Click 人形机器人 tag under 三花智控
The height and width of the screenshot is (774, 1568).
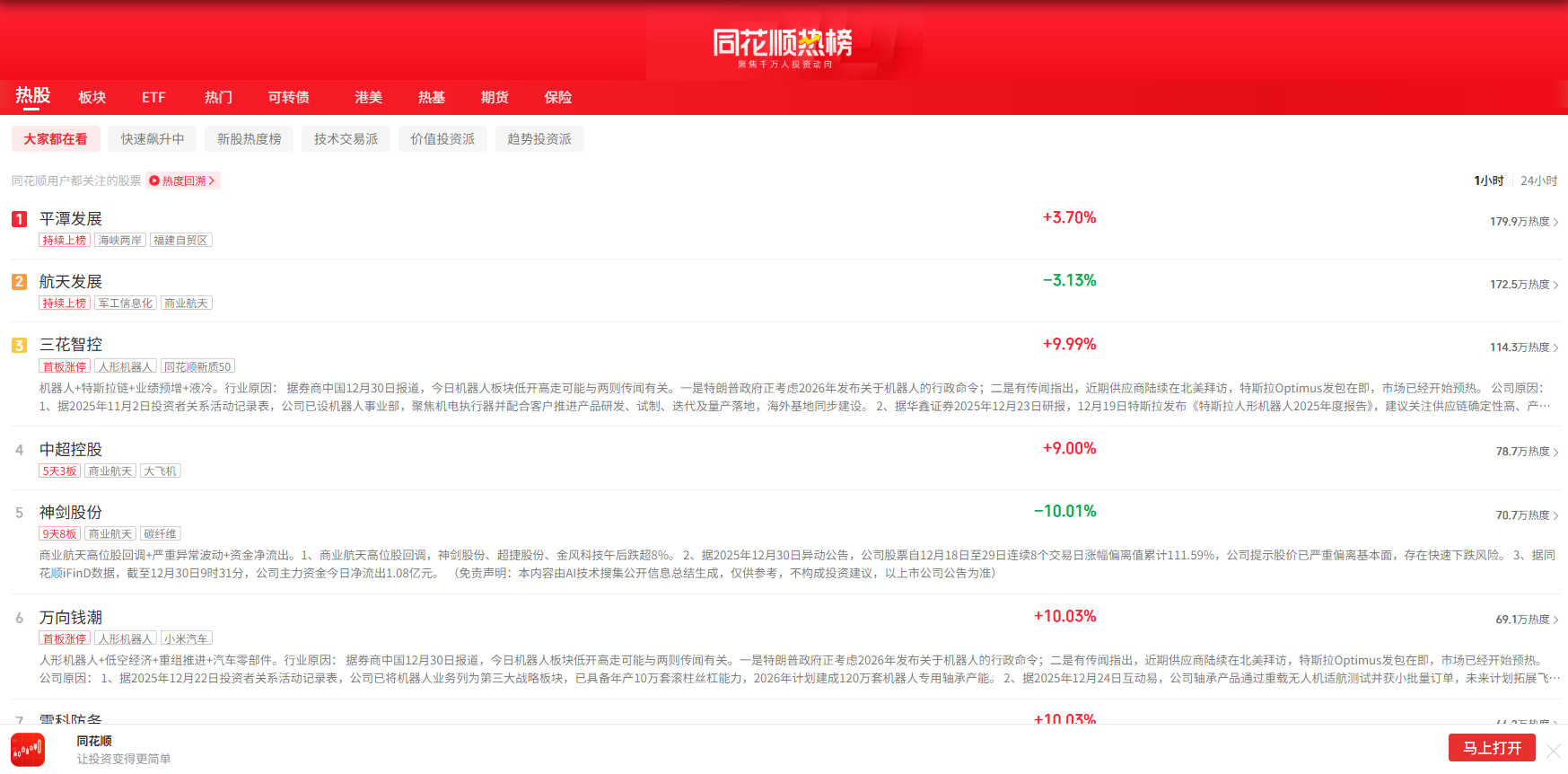[x=126, y=367]
